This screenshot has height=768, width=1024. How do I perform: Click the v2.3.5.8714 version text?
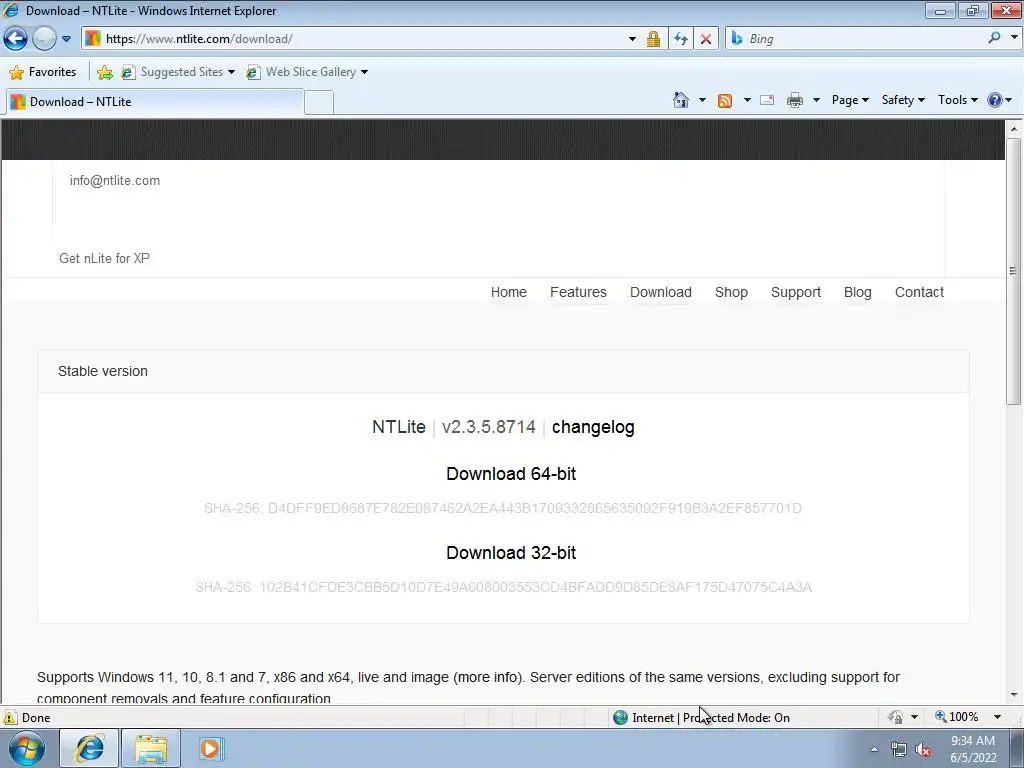point(488,427)
